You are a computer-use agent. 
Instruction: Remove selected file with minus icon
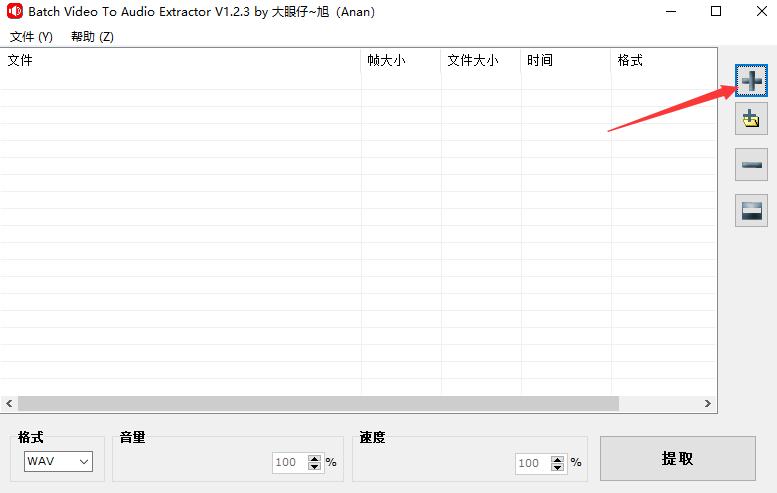751,164
